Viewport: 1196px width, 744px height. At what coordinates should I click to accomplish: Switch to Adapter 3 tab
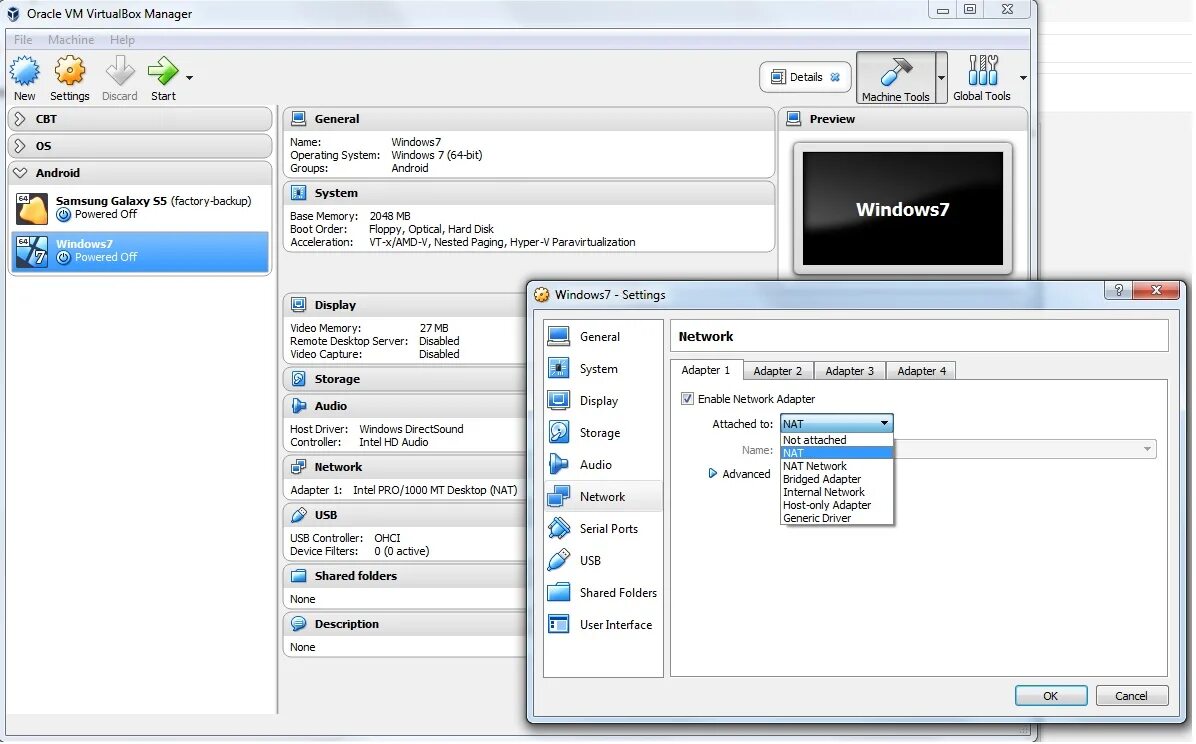coord(850,371)
